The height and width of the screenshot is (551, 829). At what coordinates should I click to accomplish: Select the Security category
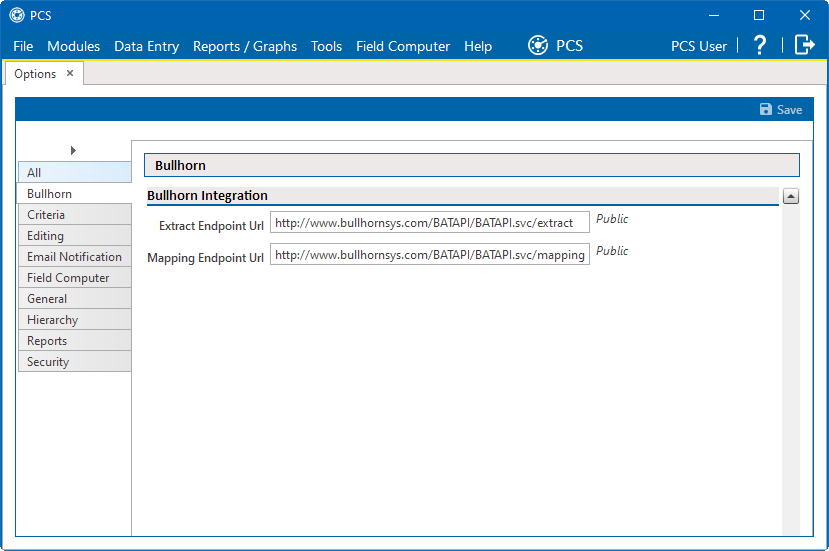pos(75,362)
